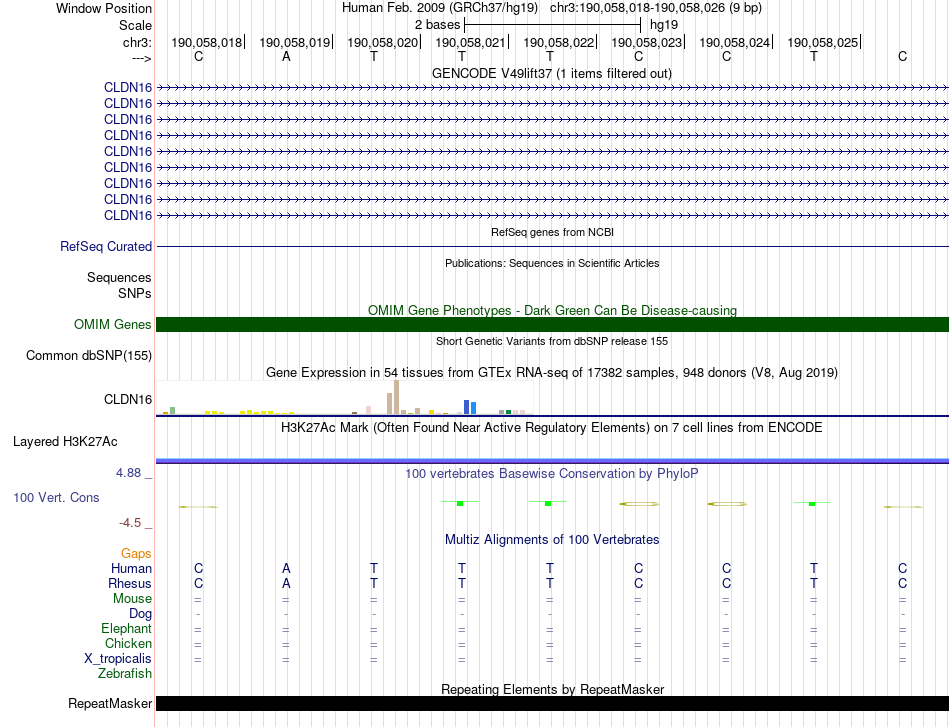Viewport: 950px width, 727px height.
Task: Click the Multiz Alignments of 100 Vertebrates title
Action: [x=552, y=539]
